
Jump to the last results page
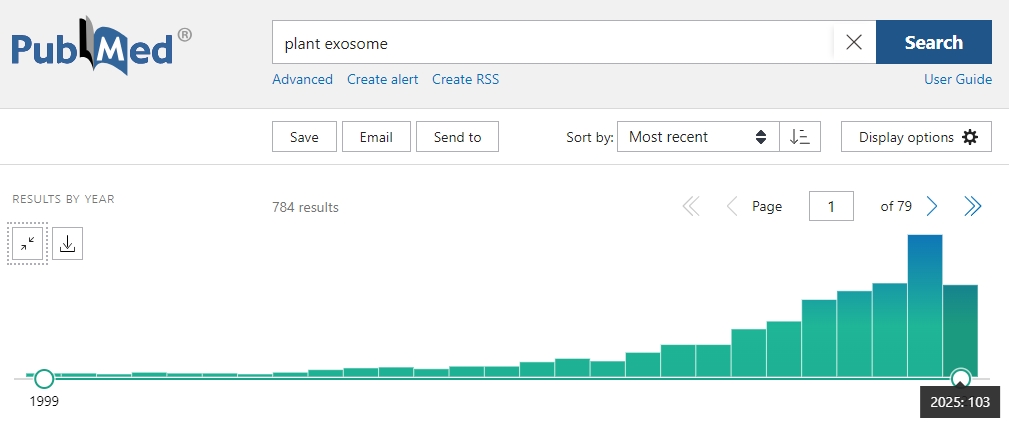[972, 207]
